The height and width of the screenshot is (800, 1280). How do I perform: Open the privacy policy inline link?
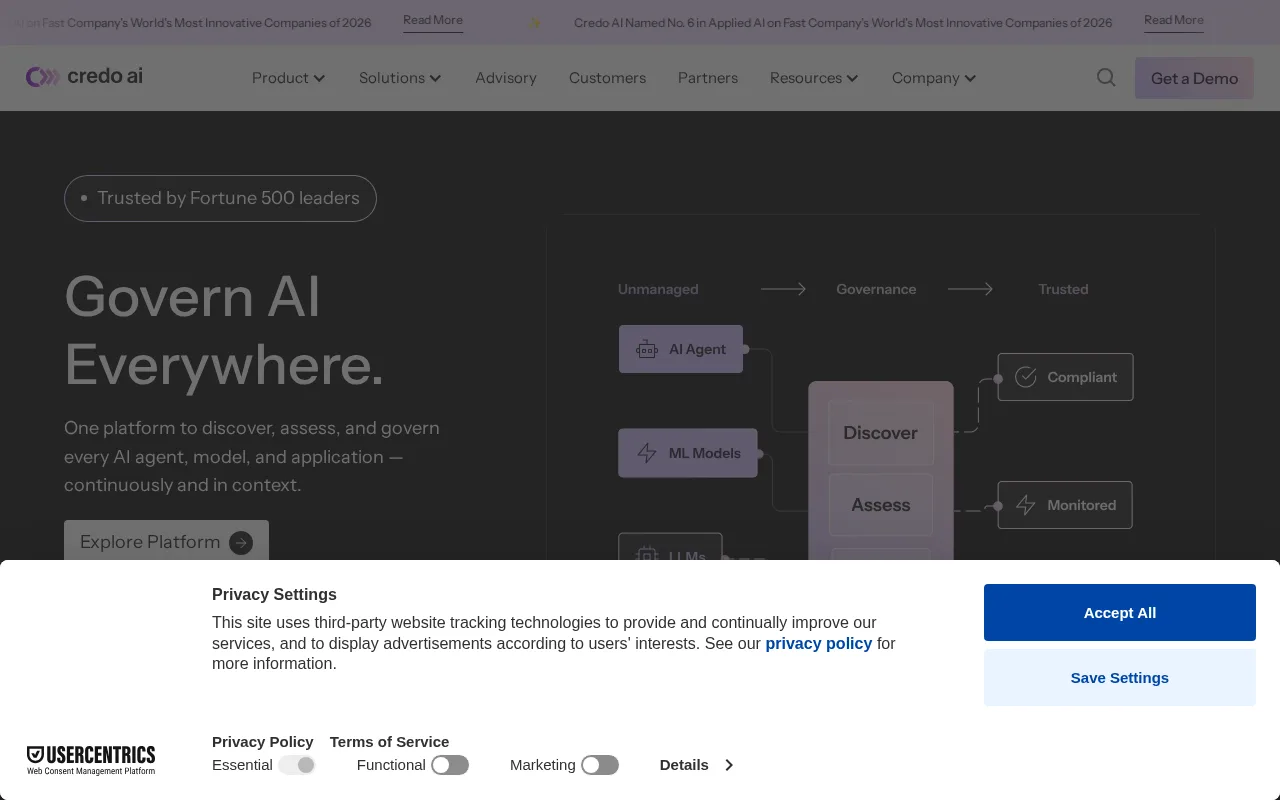click(x=819, y=643)
